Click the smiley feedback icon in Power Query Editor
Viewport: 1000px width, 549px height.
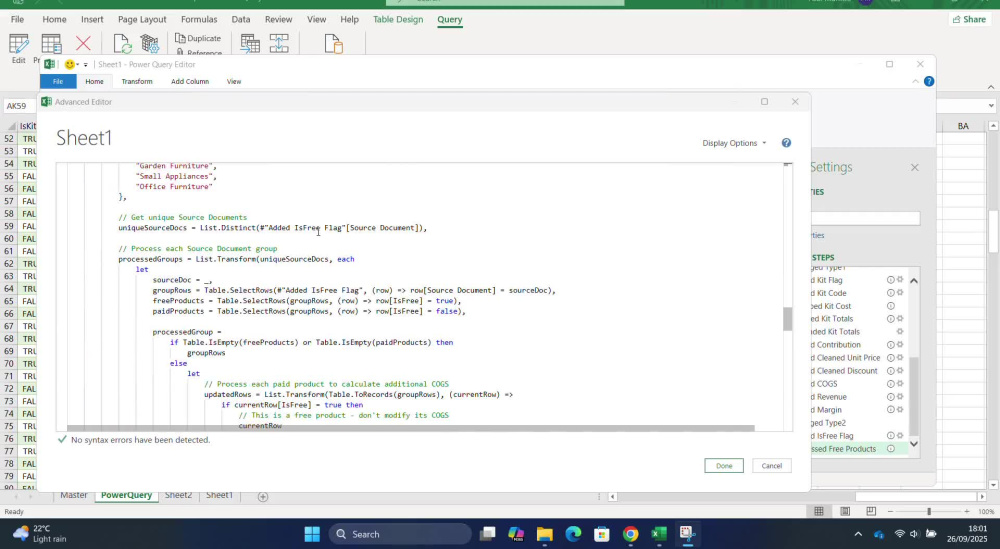pyautogui.click(x=69, y=64)
